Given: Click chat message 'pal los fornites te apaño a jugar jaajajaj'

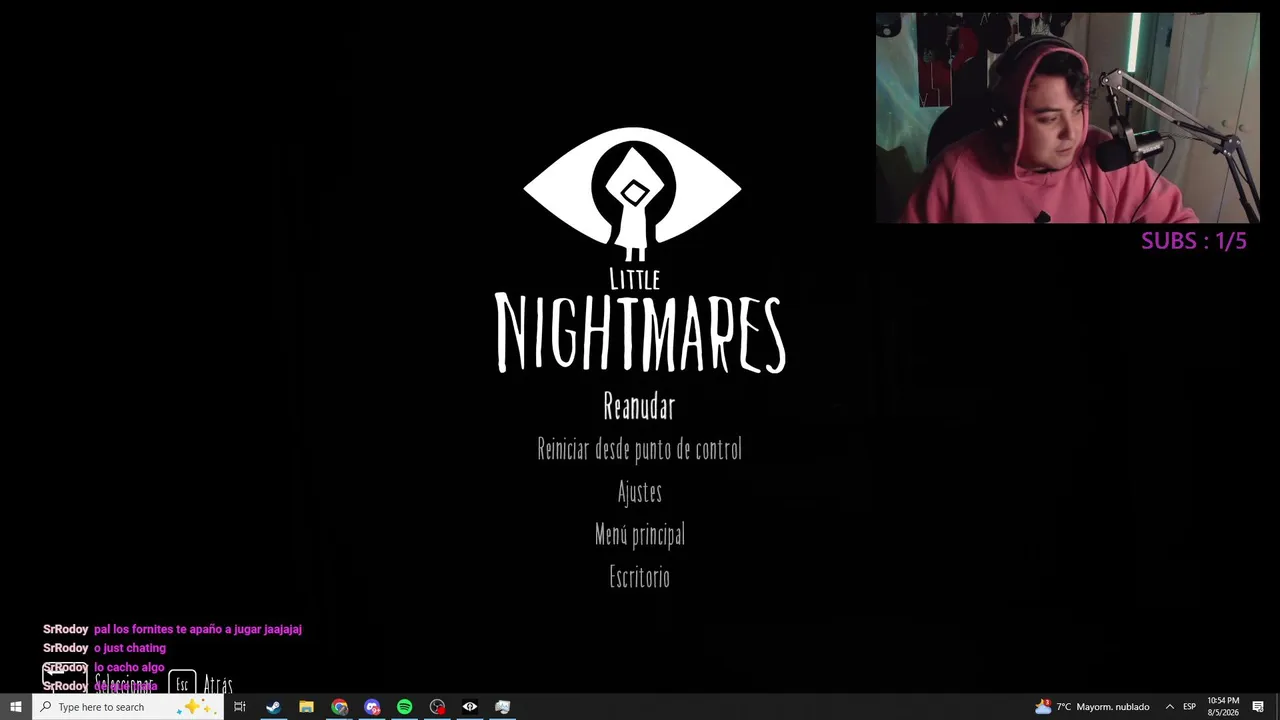Looking at the screenshot, I should [198, 629].
